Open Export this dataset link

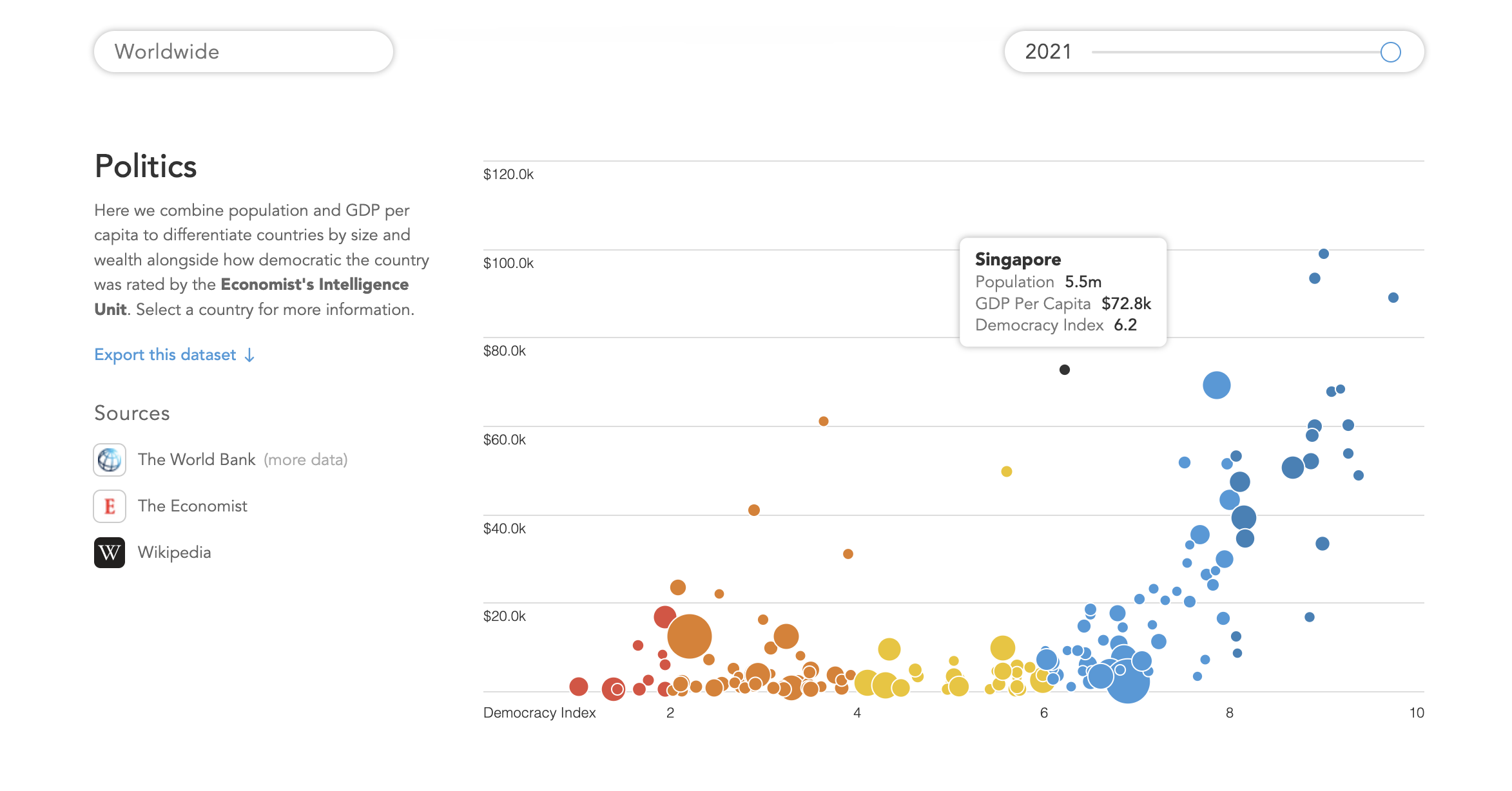coord(165,355)
